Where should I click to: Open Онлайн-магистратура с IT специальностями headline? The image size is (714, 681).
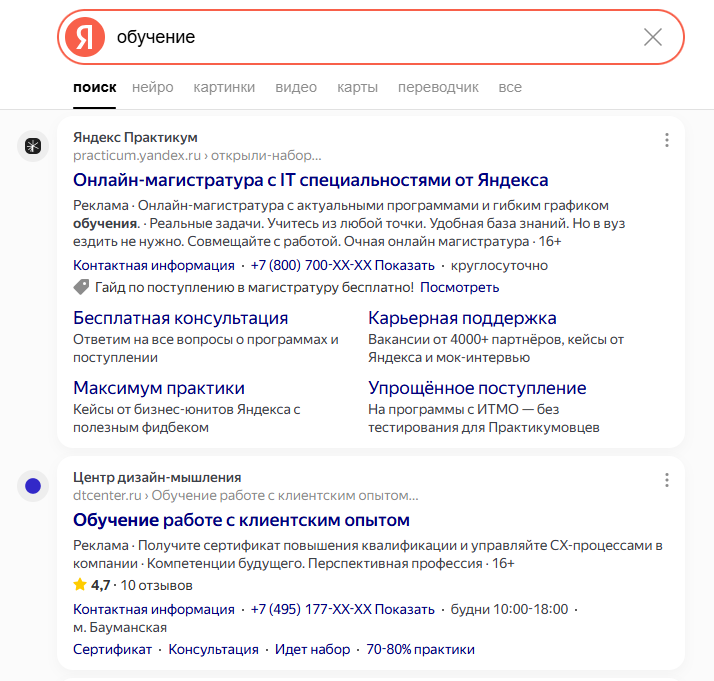(x=311, y=180)
